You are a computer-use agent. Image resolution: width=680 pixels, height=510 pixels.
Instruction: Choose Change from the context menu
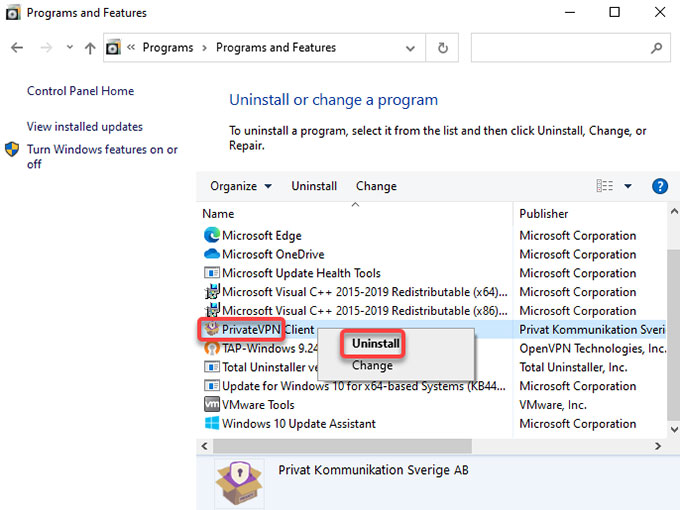pos(372,366)
